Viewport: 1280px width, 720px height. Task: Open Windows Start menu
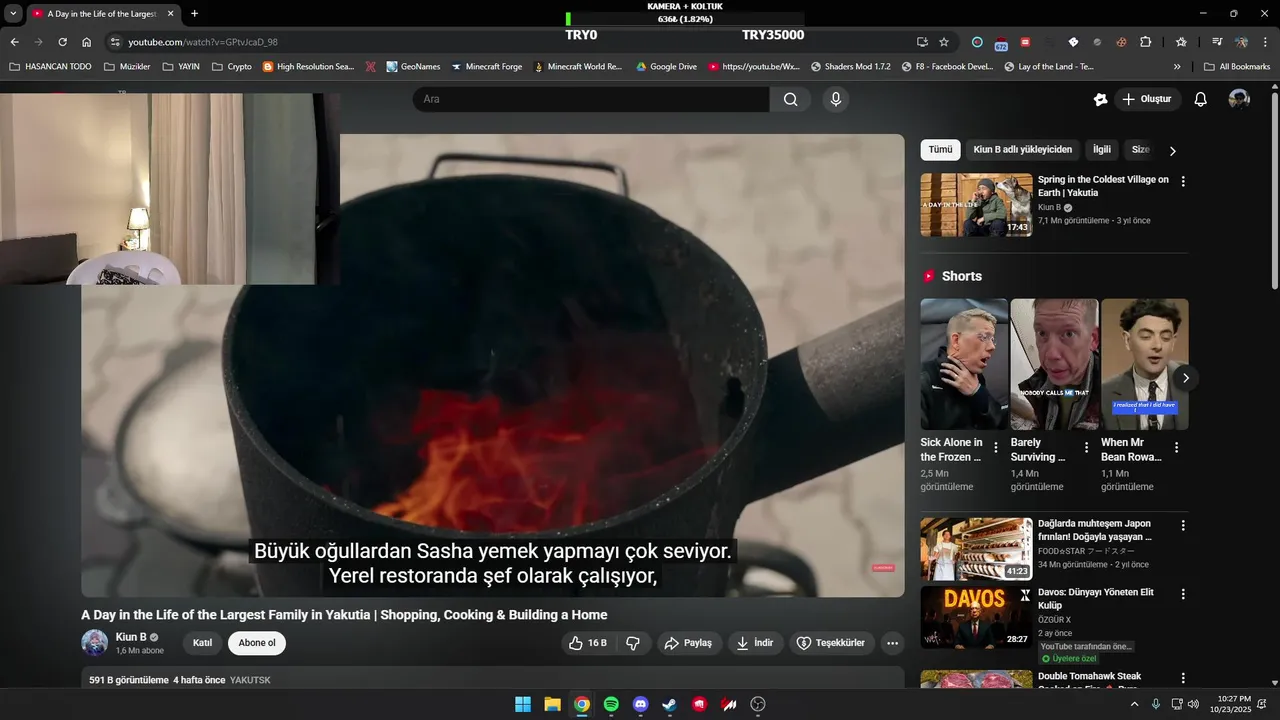(x=523, y=704)
